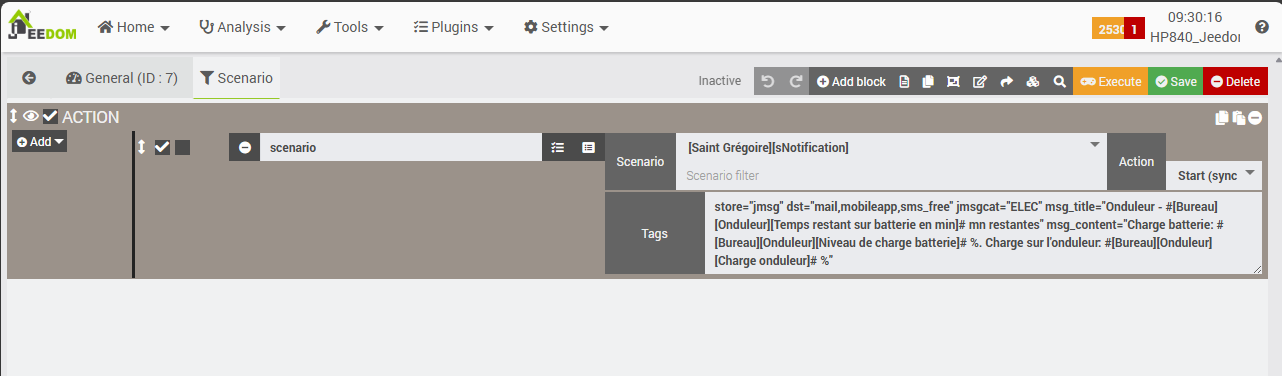Open the help question mark icon
The height and width of the screenshot is (376, 1282).
pyautogui.click(x=1262, y=27)
